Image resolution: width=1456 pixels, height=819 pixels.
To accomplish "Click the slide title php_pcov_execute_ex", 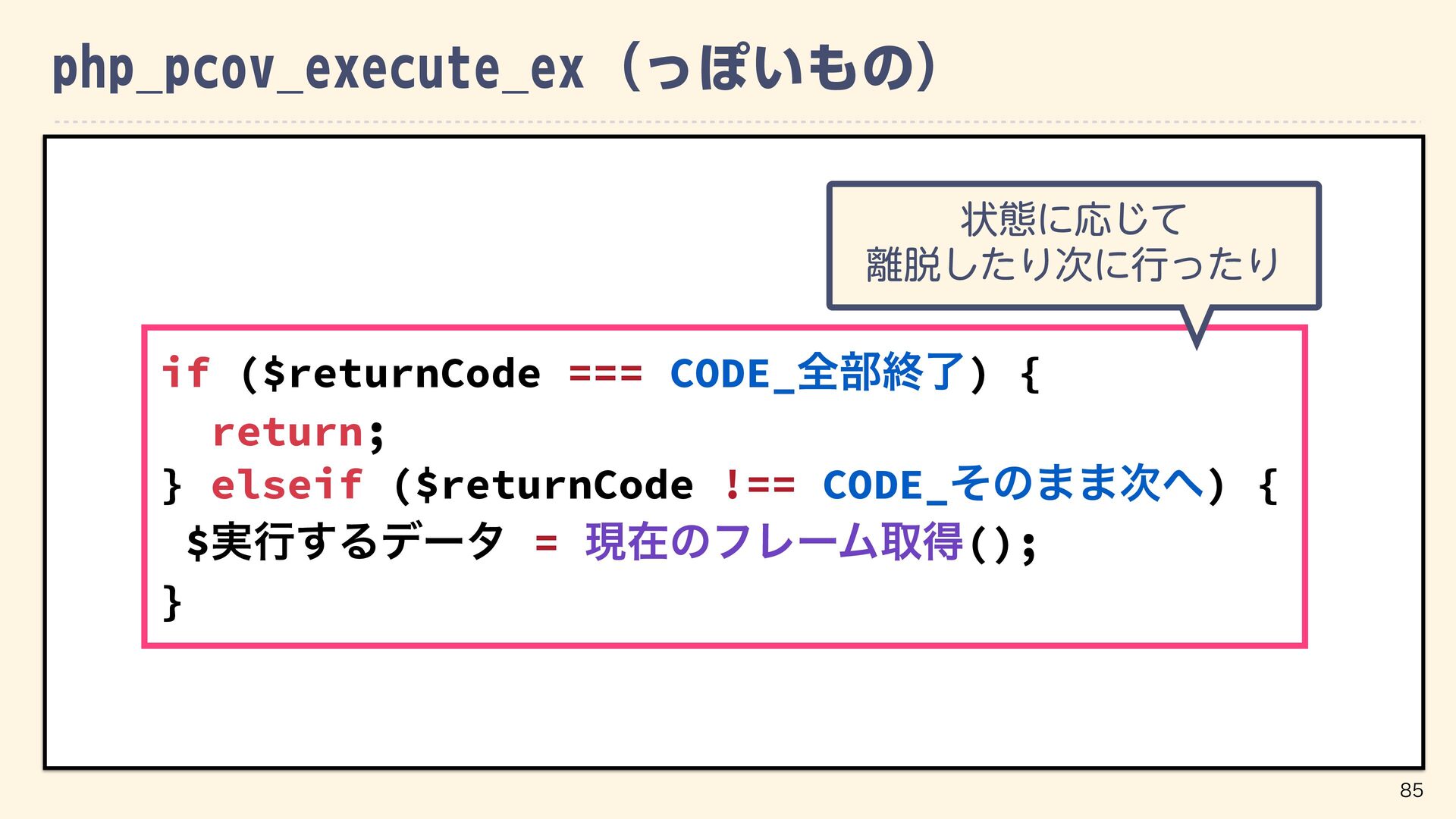I will 318,68.
